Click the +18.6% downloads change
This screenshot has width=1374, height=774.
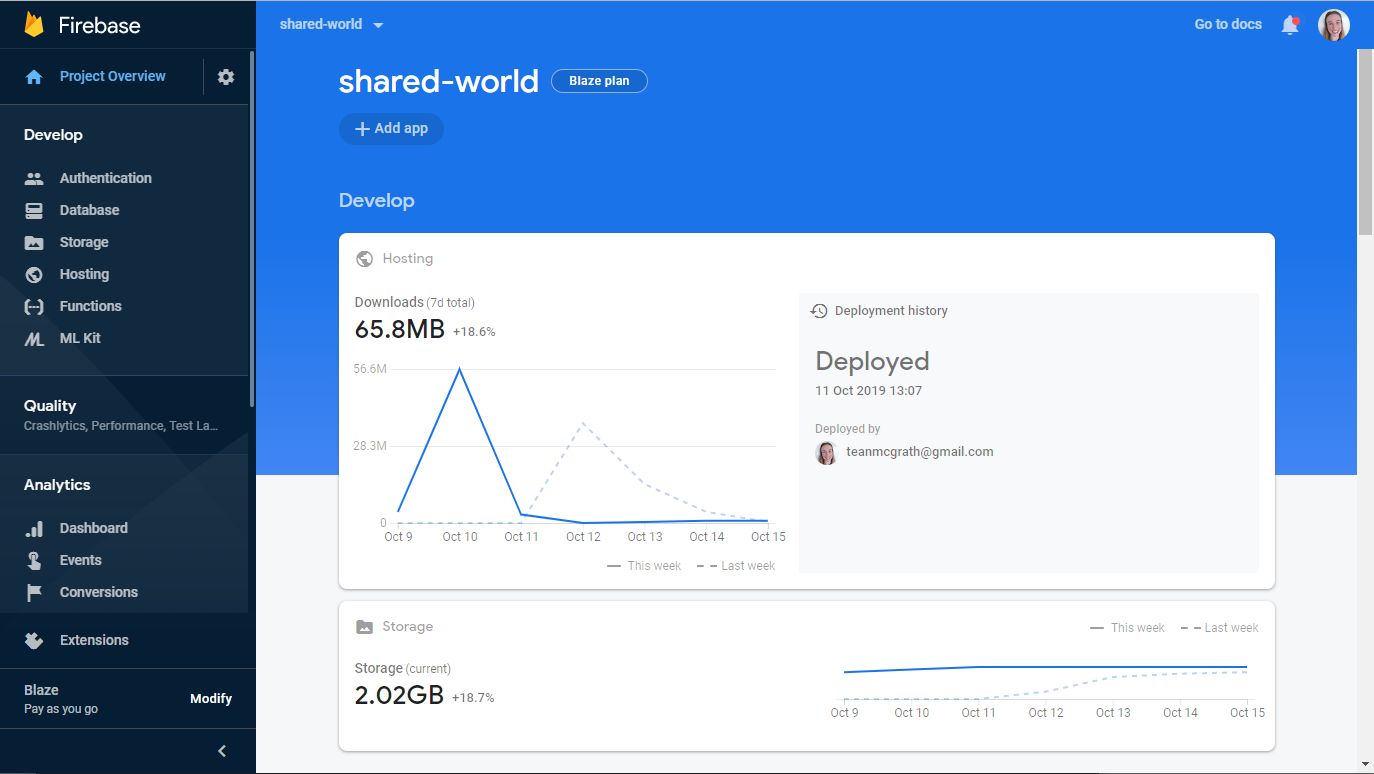point(474,332)
